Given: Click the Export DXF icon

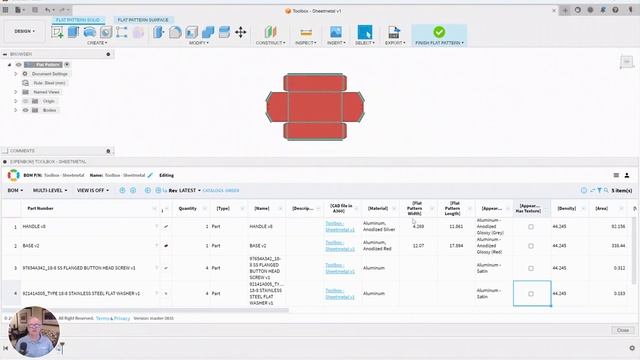Looking at the screenshot, I should [x=394, y=32].
